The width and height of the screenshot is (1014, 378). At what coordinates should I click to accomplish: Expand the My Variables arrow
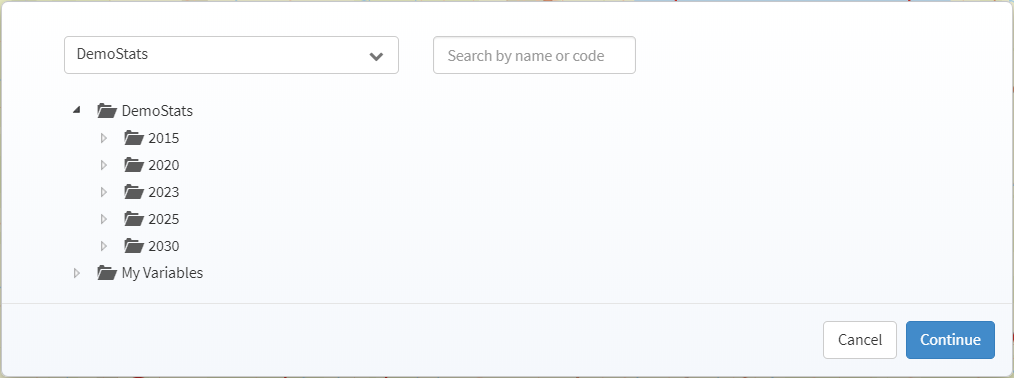[x=77, y=273]
